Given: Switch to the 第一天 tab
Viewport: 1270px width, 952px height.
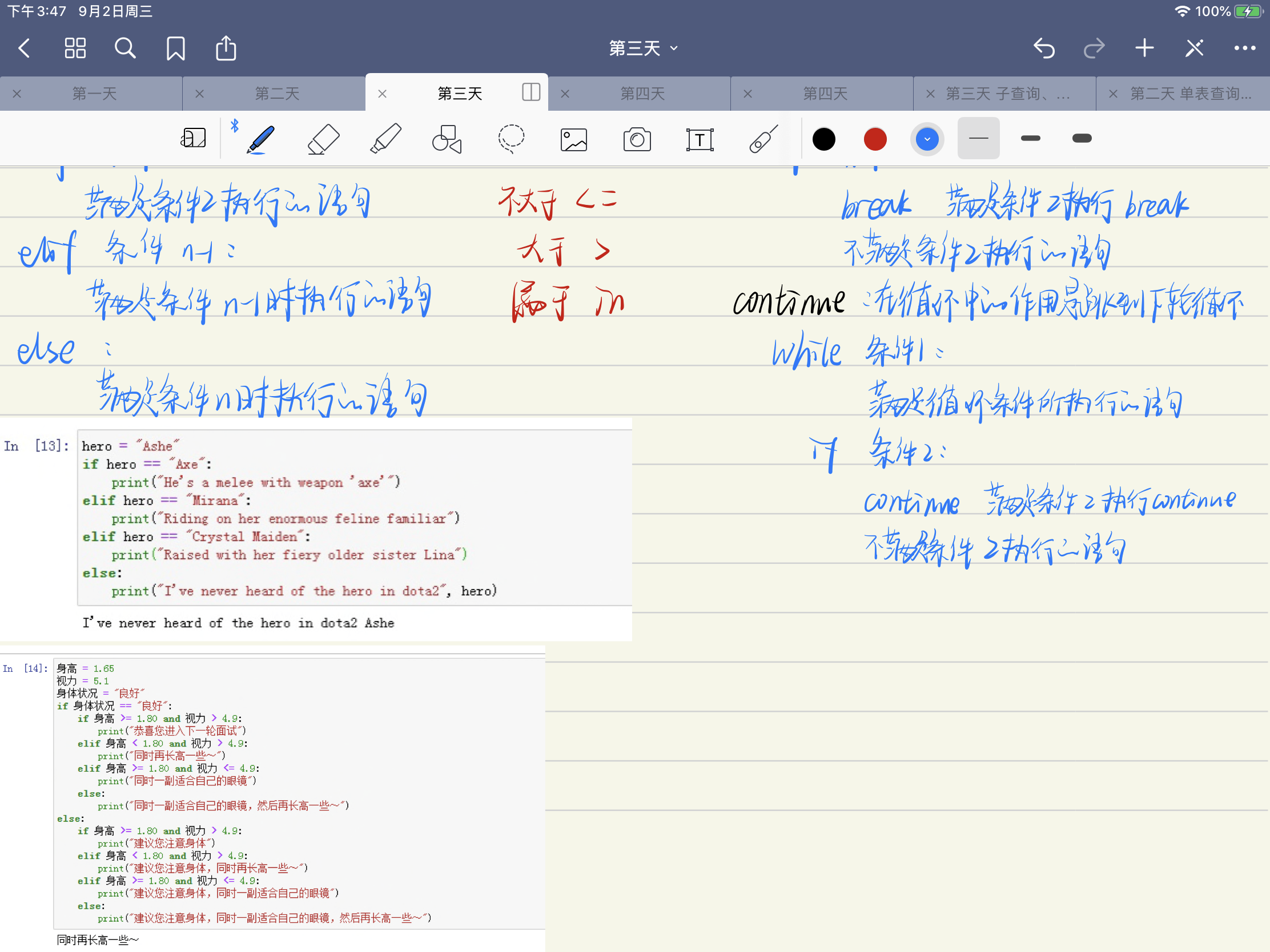Looking at the screenshot, I should [x=94, y=94].
